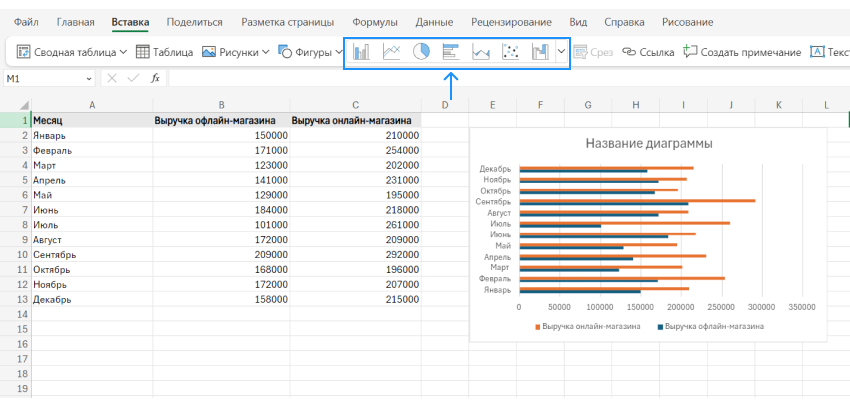Open the Name Box dropdown arrow
Screen dimensions: 850x406
coord(89,79)
